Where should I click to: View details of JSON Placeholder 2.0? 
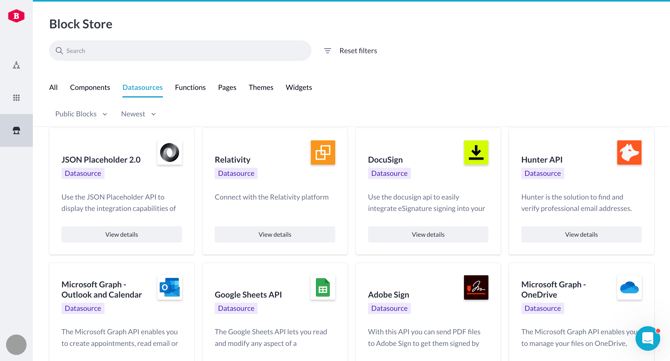pos(122,235)
